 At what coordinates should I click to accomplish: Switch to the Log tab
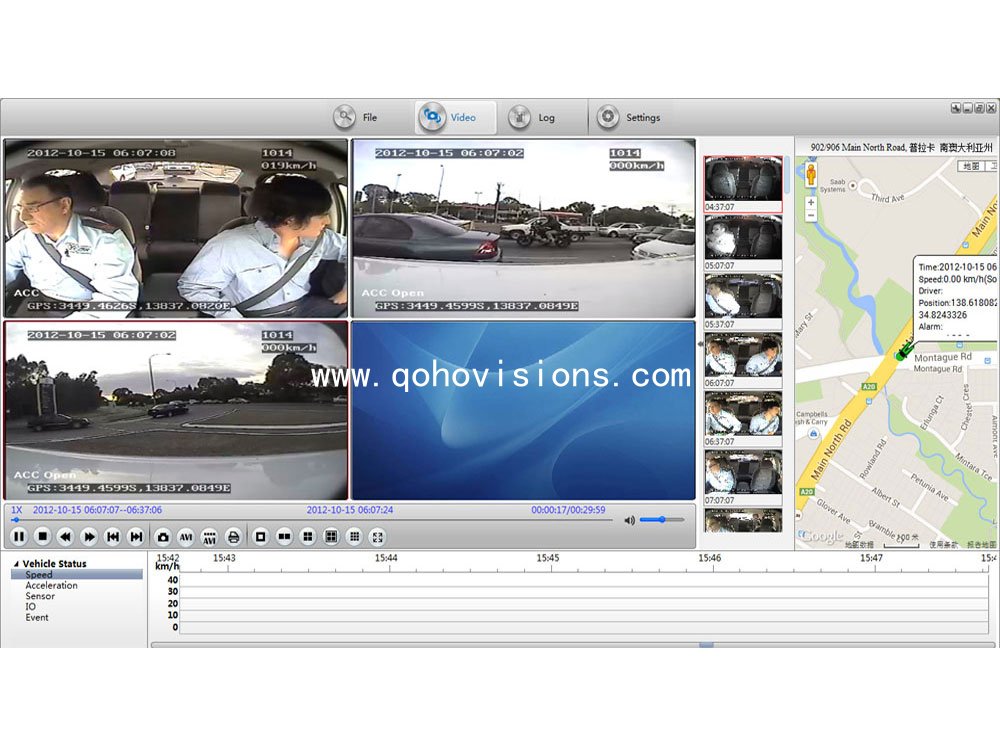click(535, 116)
